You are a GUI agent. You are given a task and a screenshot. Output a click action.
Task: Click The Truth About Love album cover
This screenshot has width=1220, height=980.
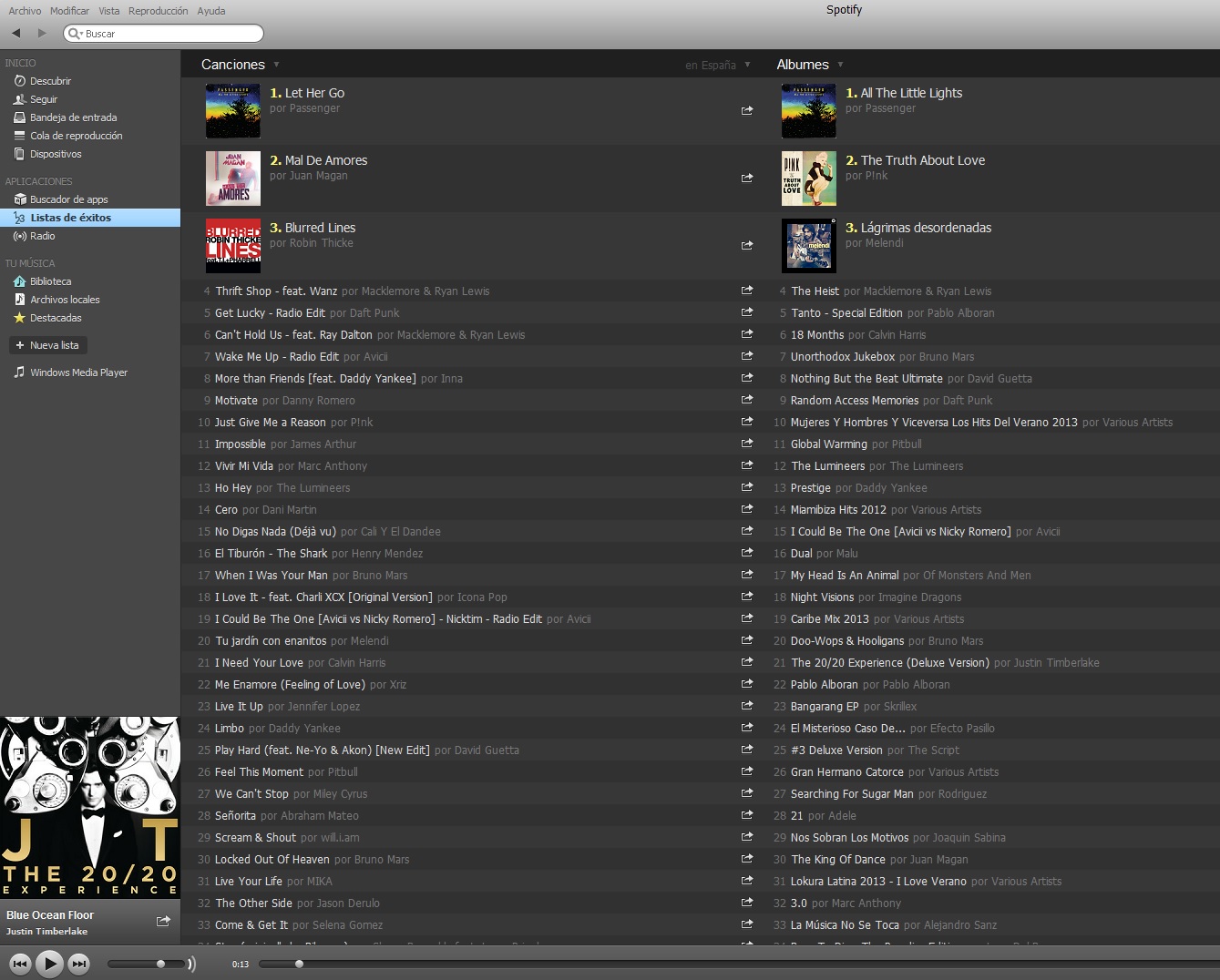click(x=809, y=179)
